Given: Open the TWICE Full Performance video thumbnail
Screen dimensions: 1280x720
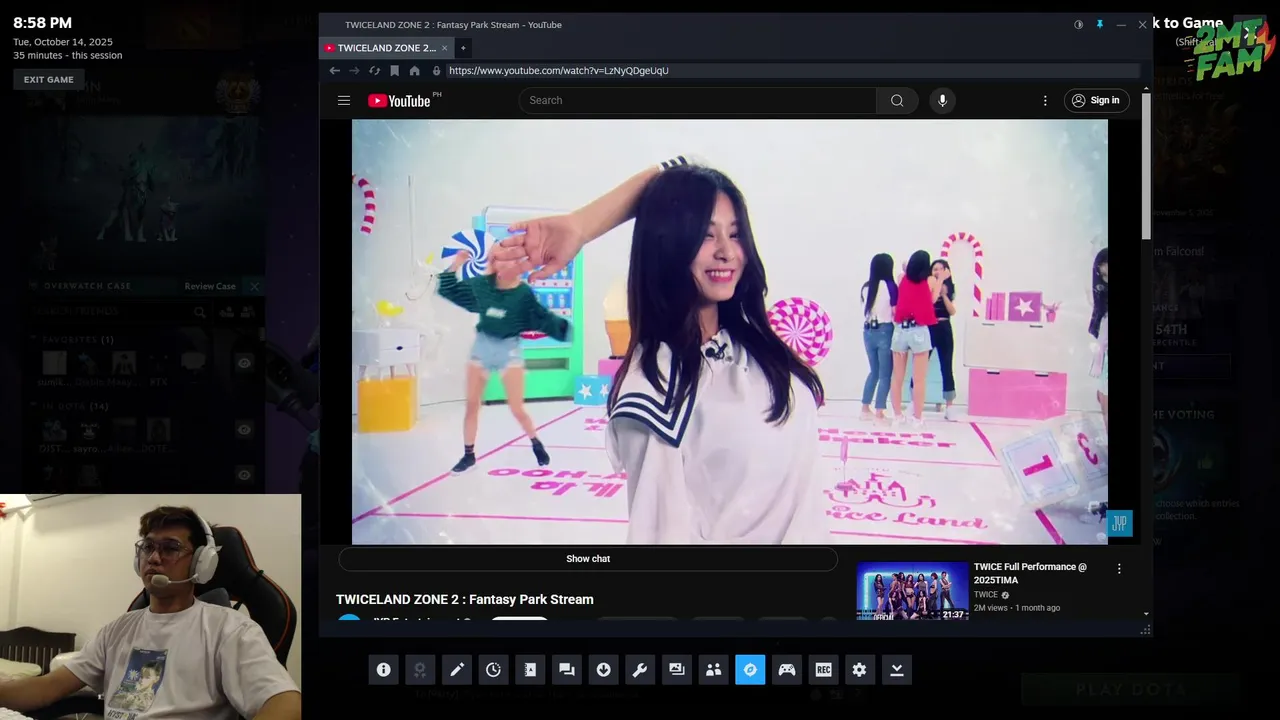Looking at the screenshot, I should tap(913, 591).
